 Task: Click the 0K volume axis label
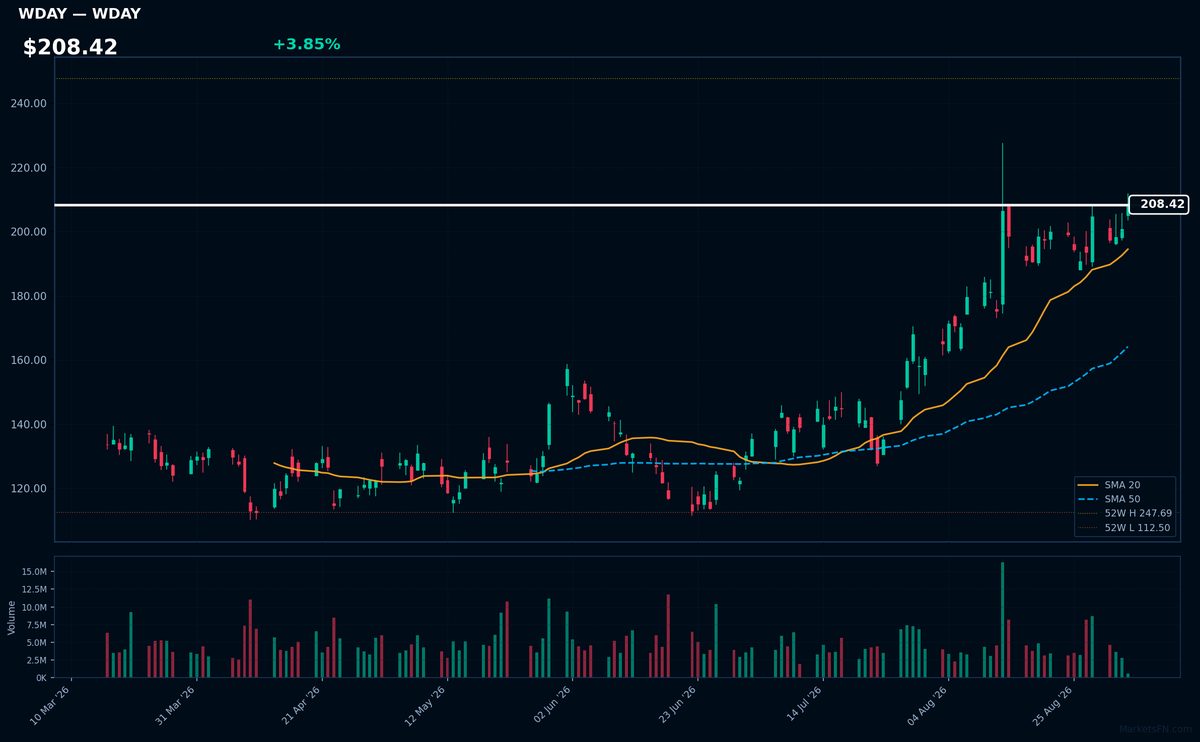click(x=41, y=678)
